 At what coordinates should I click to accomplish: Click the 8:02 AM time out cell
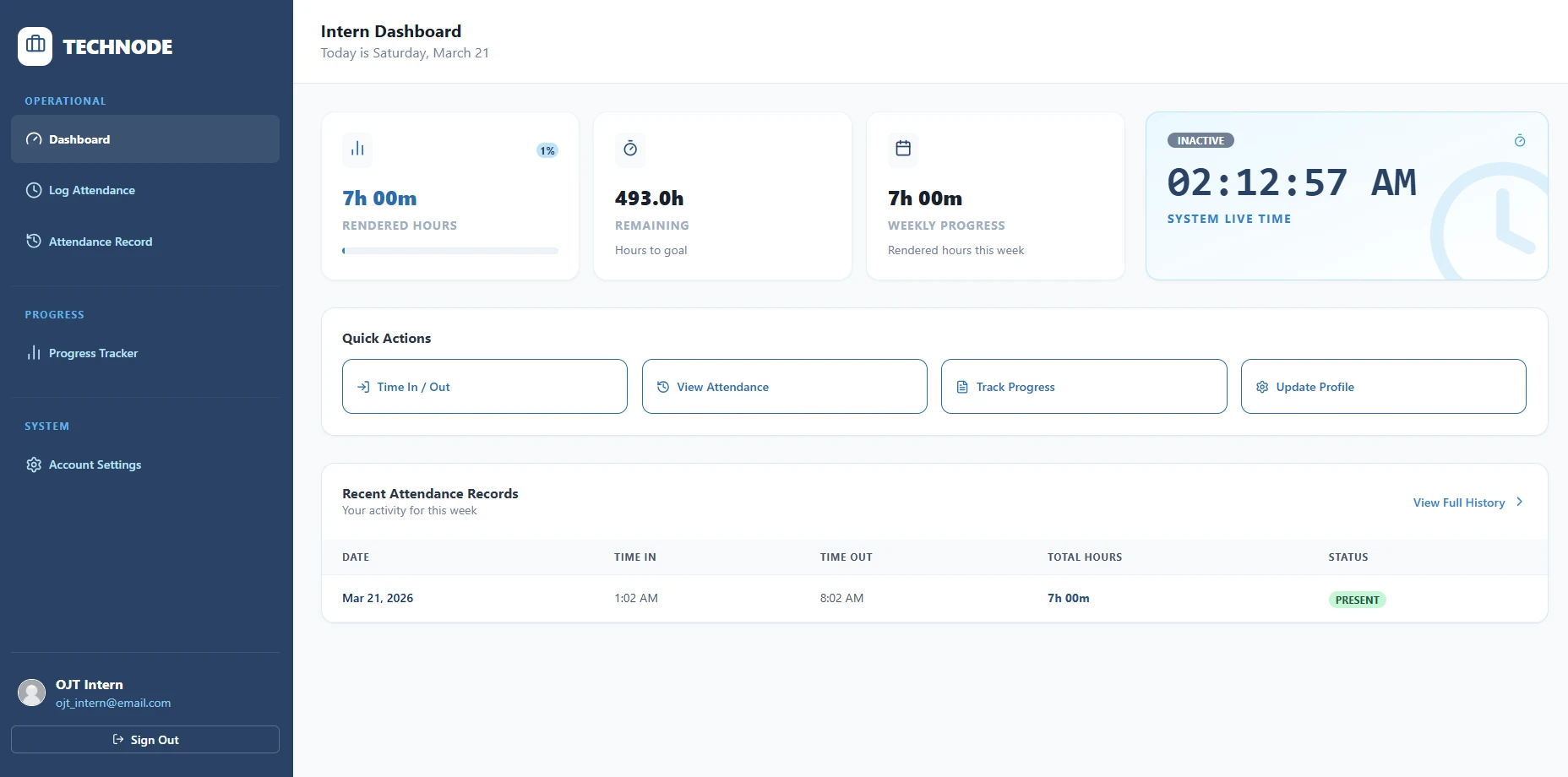[x=841, y=598]
